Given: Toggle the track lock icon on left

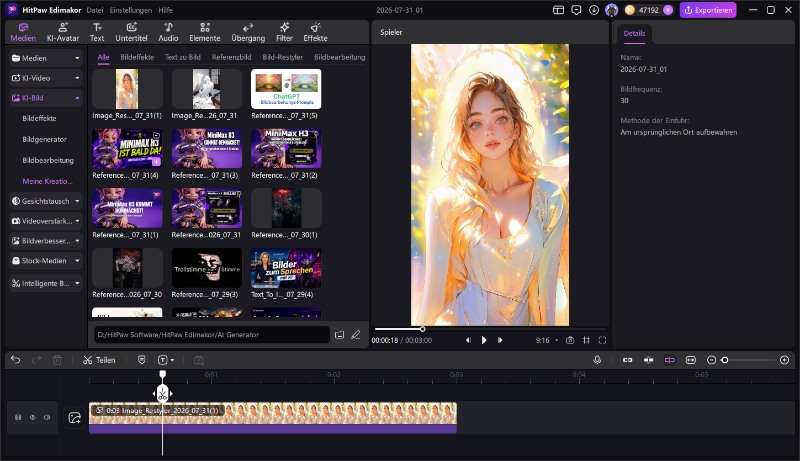Looking at the screenshot, I should [18, 417].
